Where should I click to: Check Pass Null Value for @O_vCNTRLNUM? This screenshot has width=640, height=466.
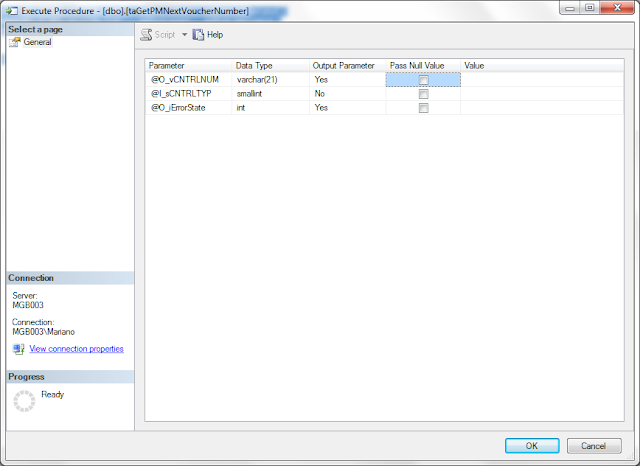click(x=423, y=80)
